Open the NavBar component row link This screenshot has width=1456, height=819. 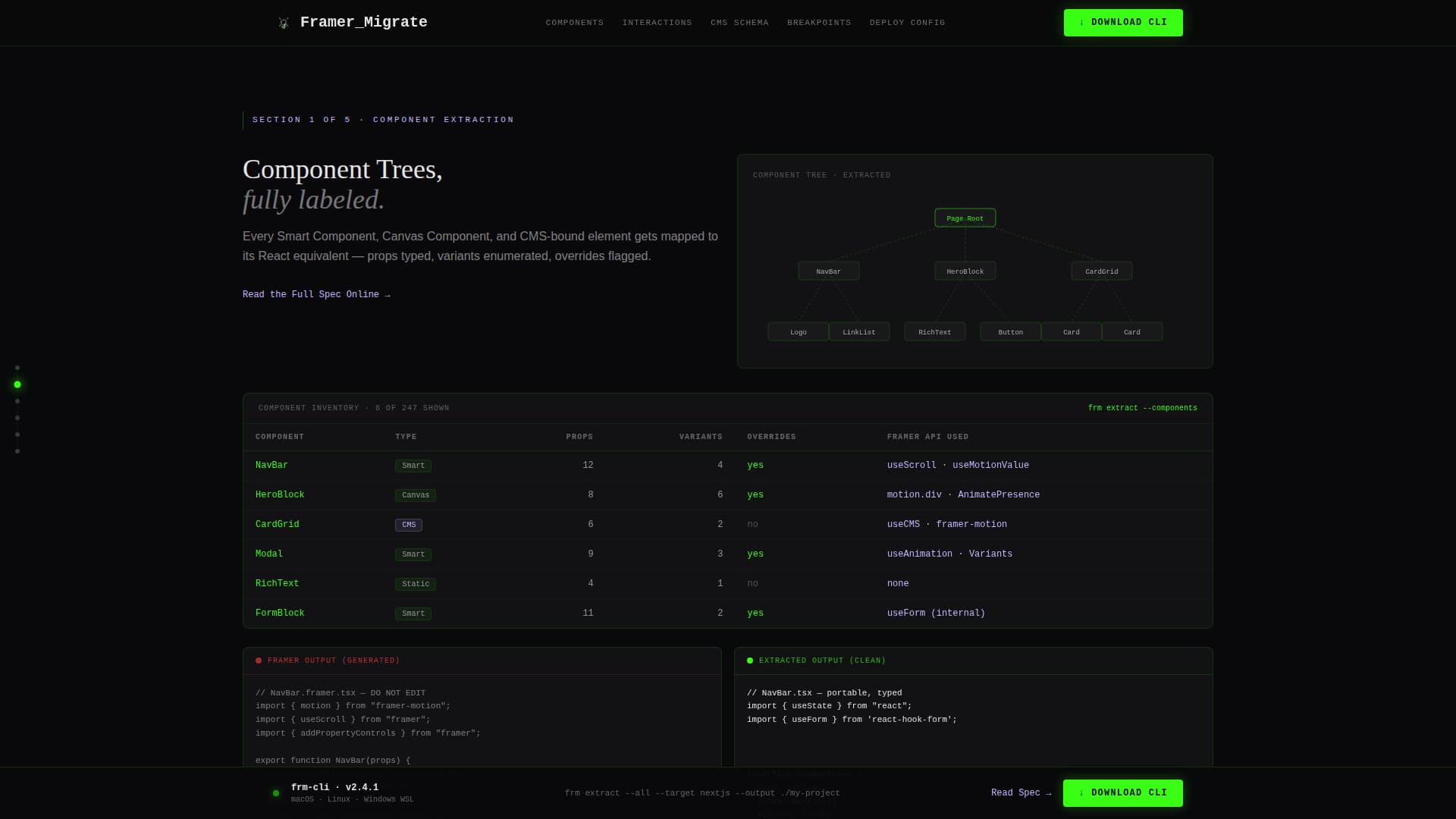pyautogui.click(x=271, y=465)
